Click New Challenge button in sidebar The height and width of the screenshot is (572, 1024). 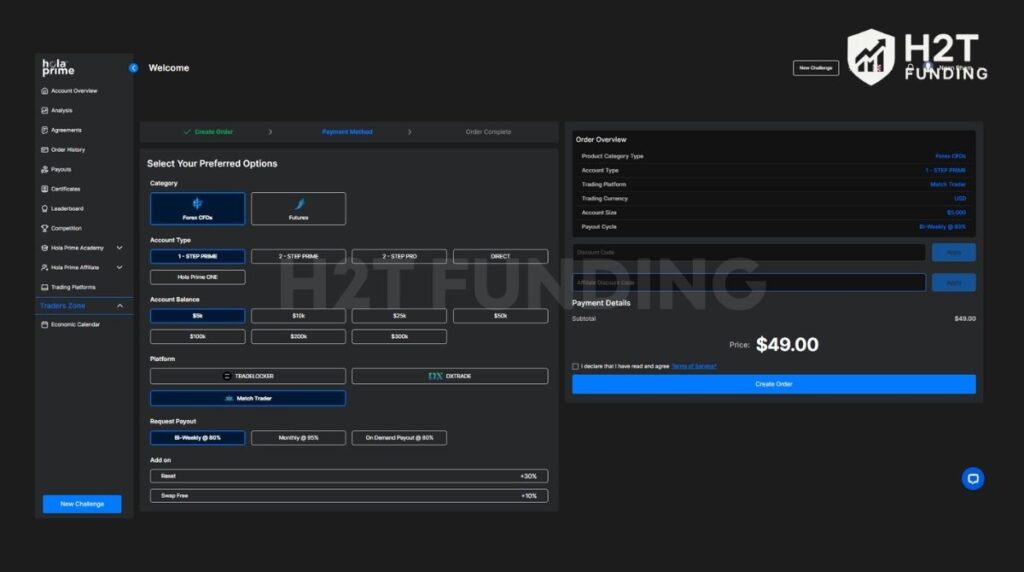pos(82,503)
